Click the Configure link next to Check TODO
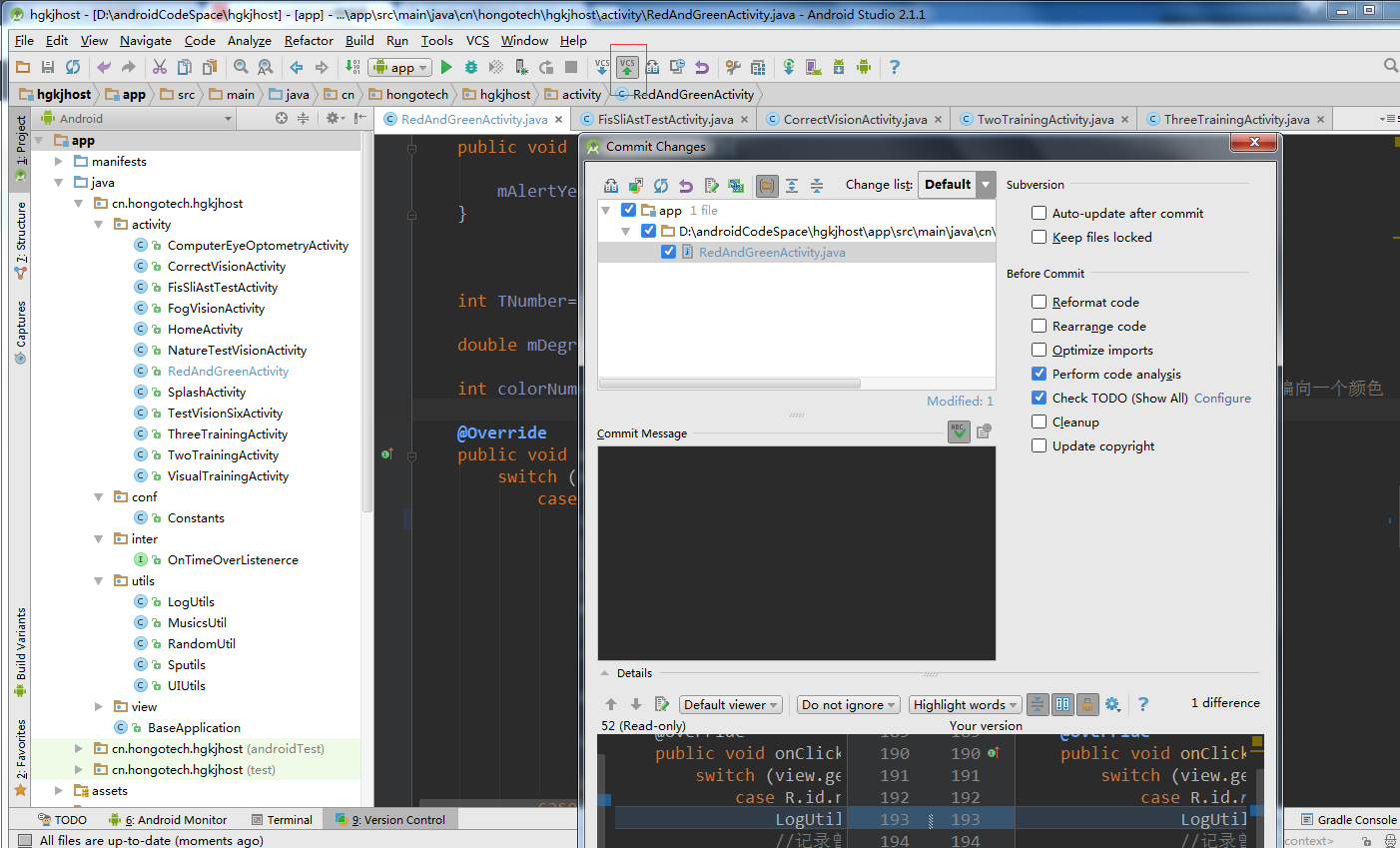This screenshot has height=848, width=1400. [1222, 398]
